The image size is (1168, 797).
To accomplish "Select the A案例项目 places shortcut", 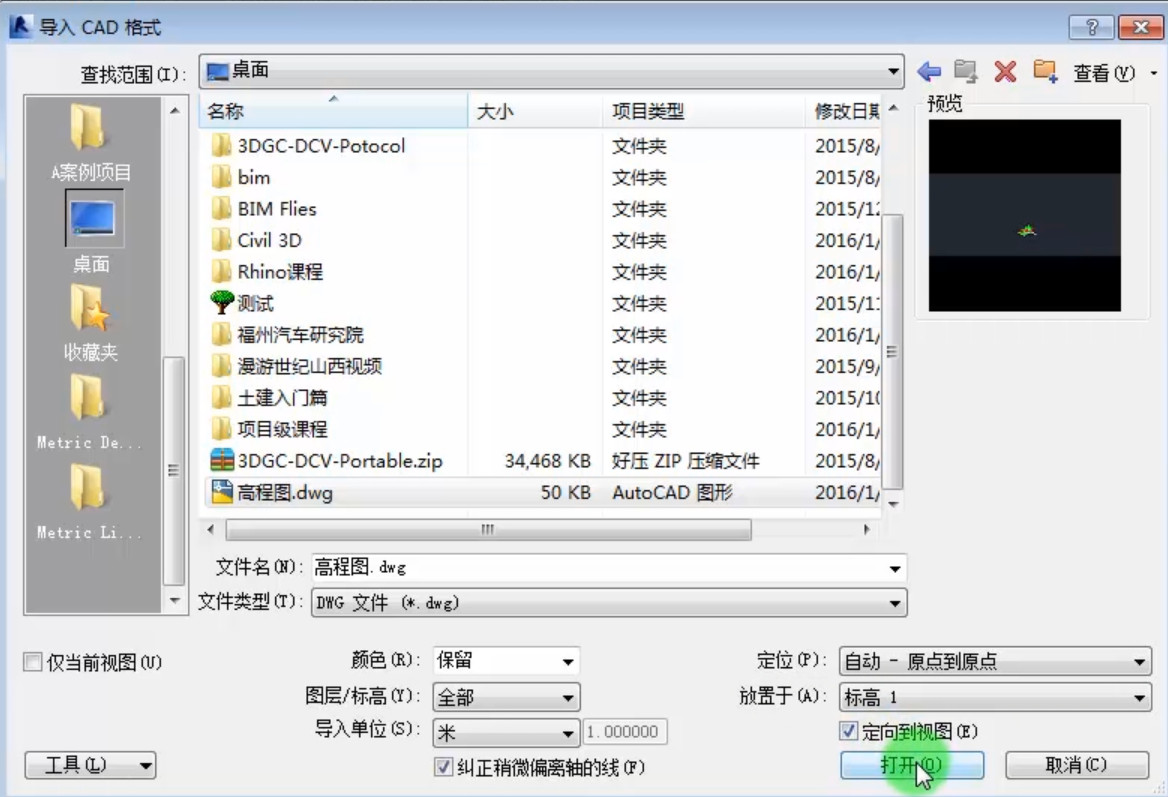I will 91,143.
